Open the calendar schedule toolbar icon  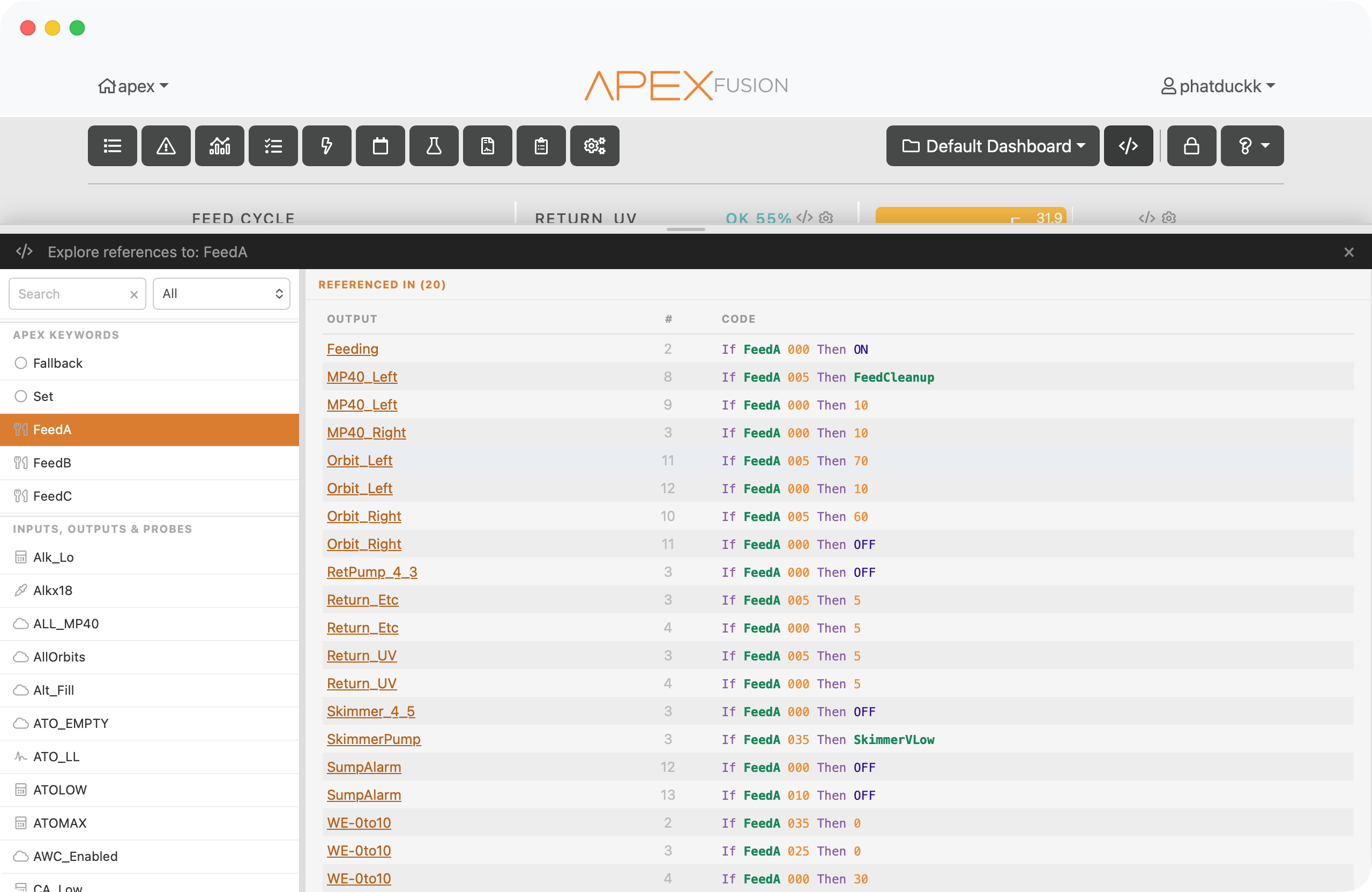click(381, 146)
